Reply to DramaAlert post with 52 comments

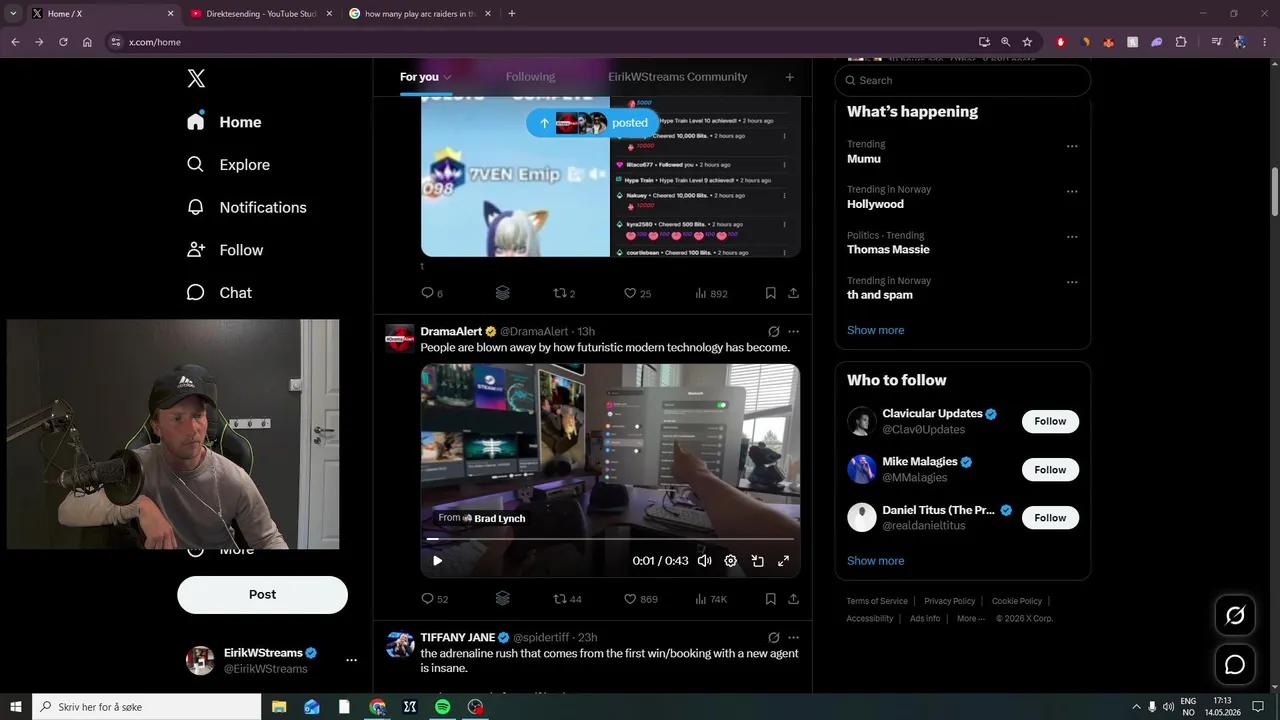[x=434, y=599]
